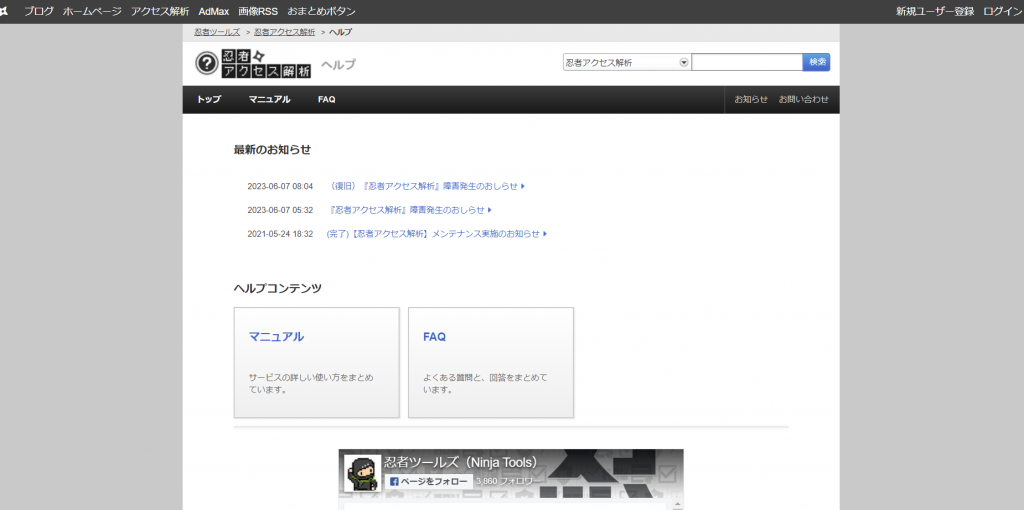Select マニュアル in the navigation bar
The width and height of the screenshot is (1024, 510).
[269, 100]
